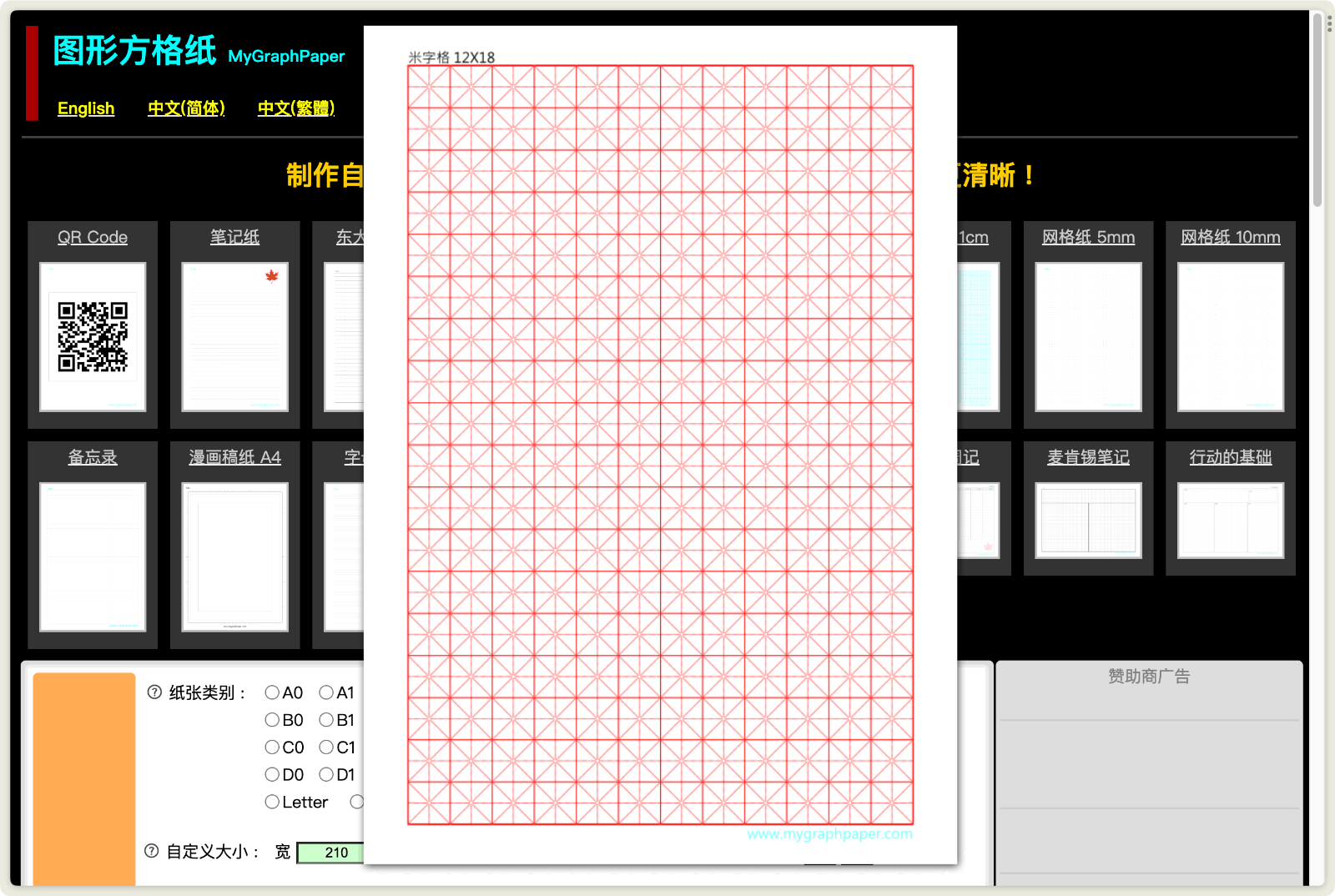Image resolution: width=1335 pixels, height=896 pixels.
Task: Choose Letter as the paper size
Action: point(272,802)
